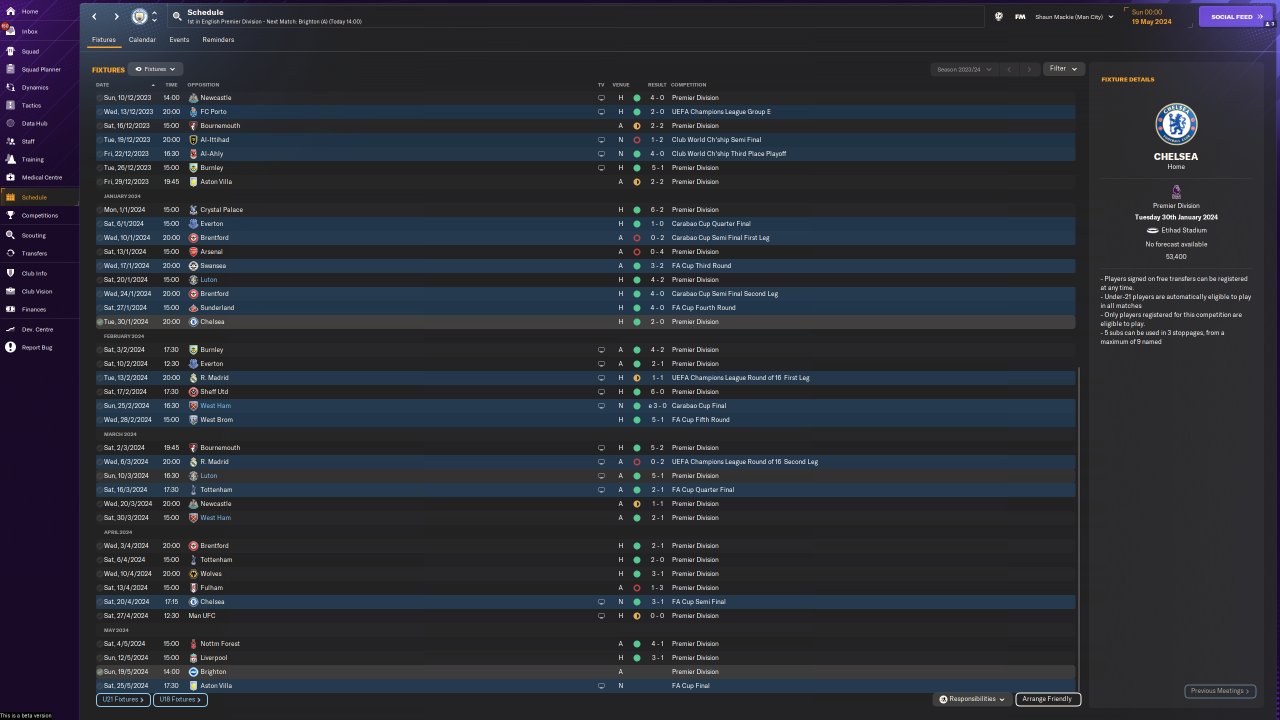The height and width of the screenshot is (720, 1280).
Task: Click the Result column header
Action: tap(657, 85)
